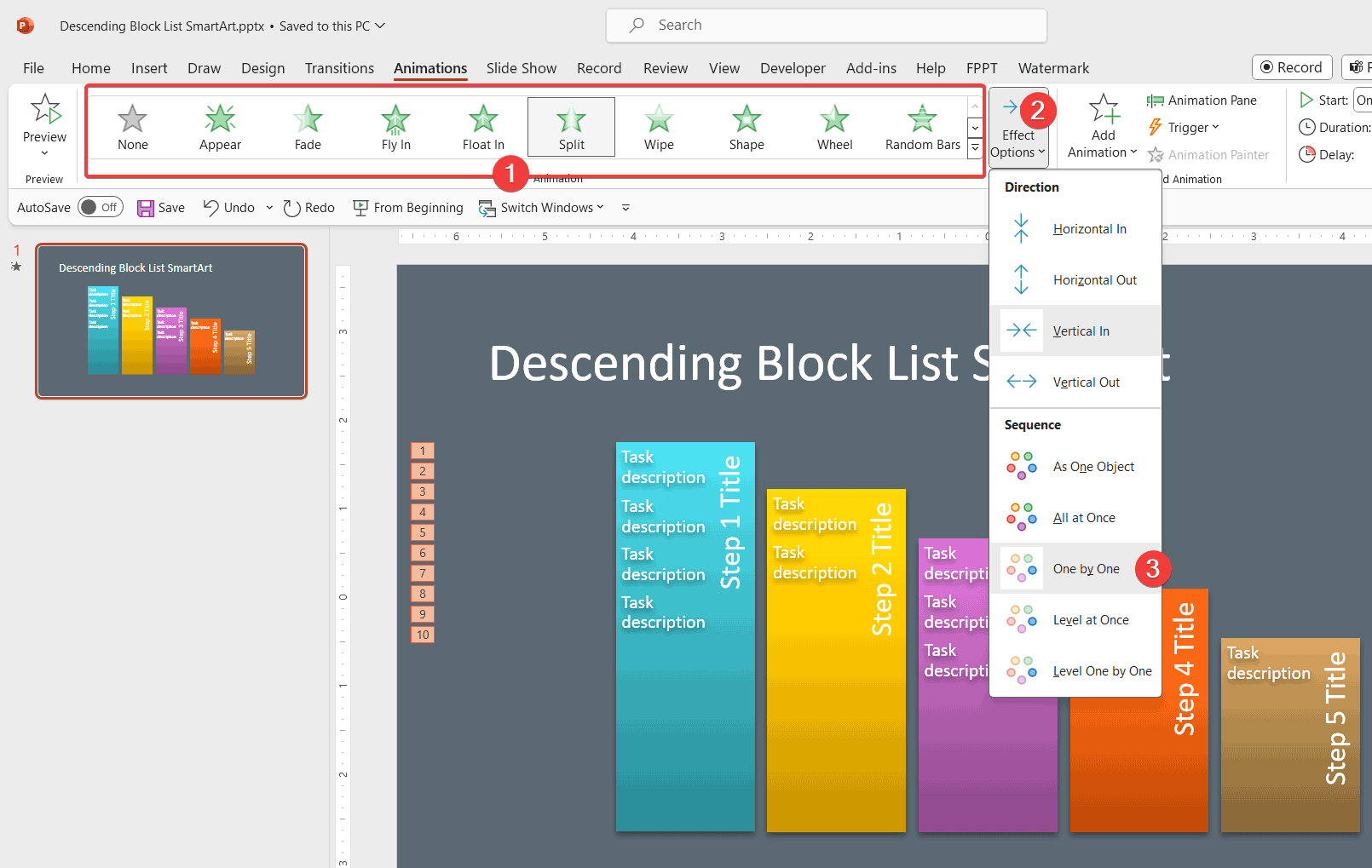
Task: Apply the Appear animation
Action: pyautogui.click(x=219, y=126)
